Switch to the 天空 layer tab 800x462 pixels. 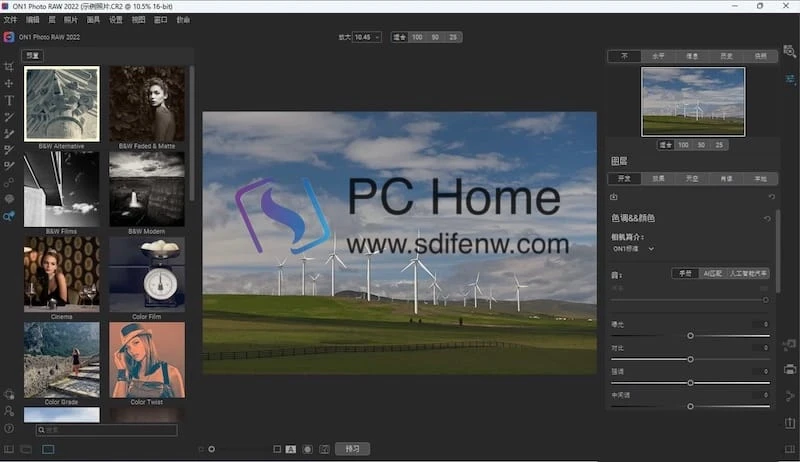692,178
